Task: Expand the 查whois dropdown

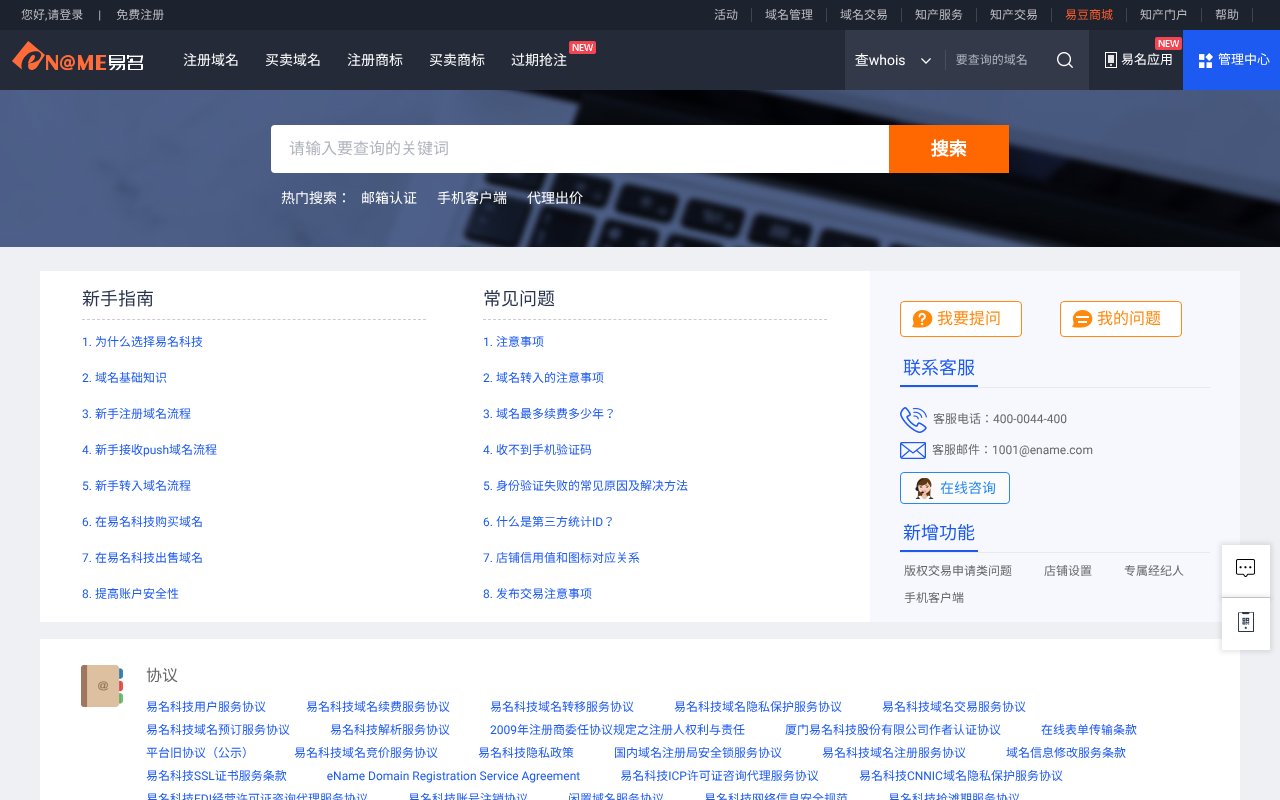Action: click(894, 60)
